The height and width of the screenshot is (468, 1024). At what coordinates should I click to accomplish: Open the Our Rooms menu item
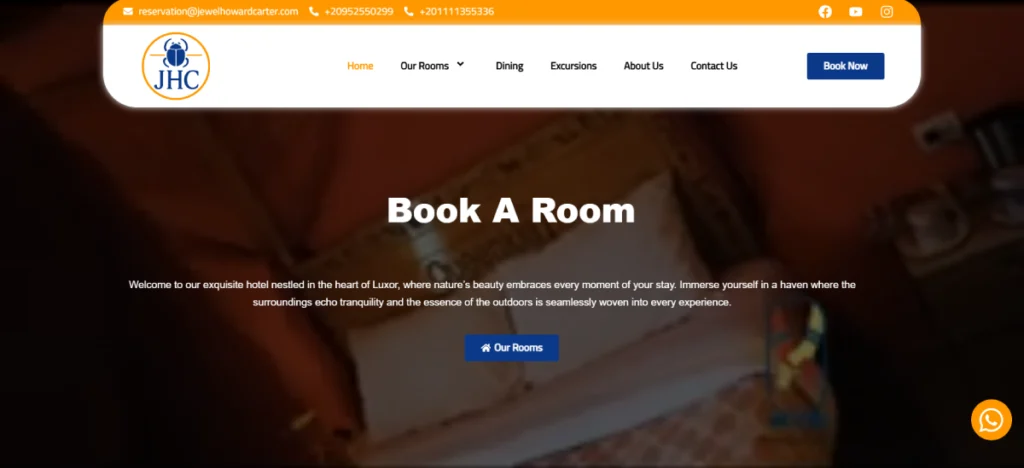[x=424, y=66]
